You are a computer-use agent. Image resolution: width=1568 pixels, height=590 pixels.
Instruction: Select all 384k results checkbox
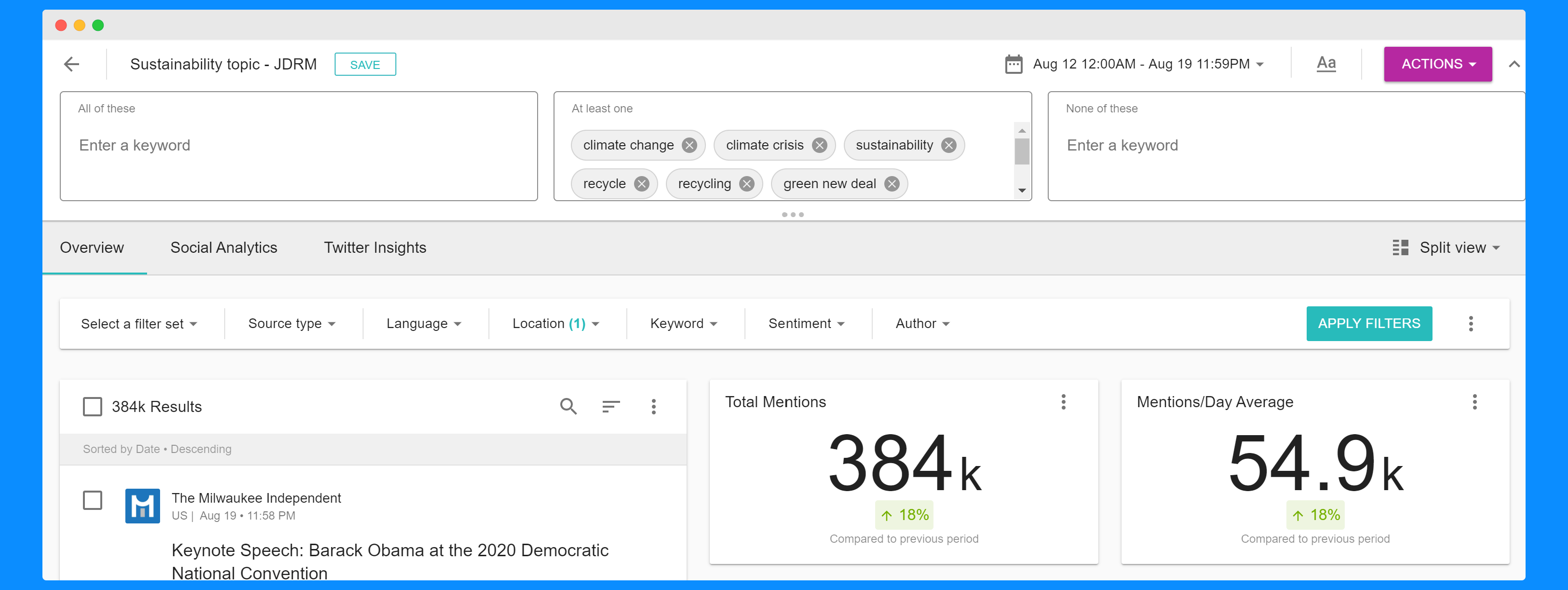tap(93, 406)
